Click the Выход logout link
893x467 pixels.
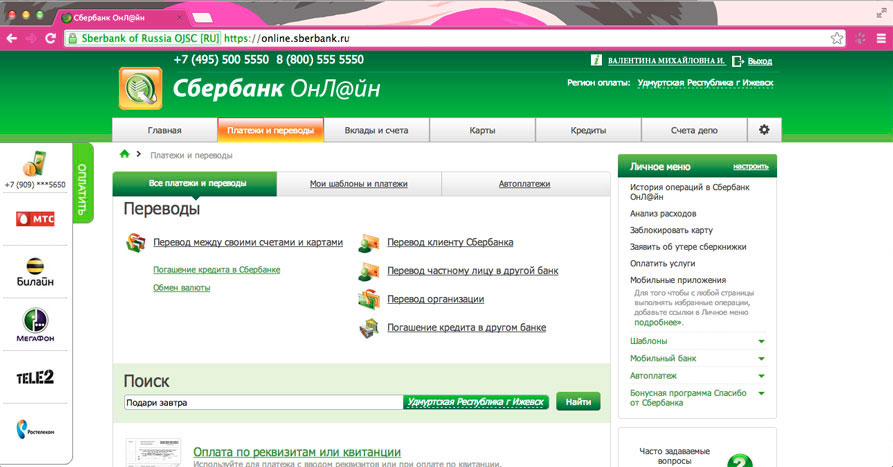(760, 61)
